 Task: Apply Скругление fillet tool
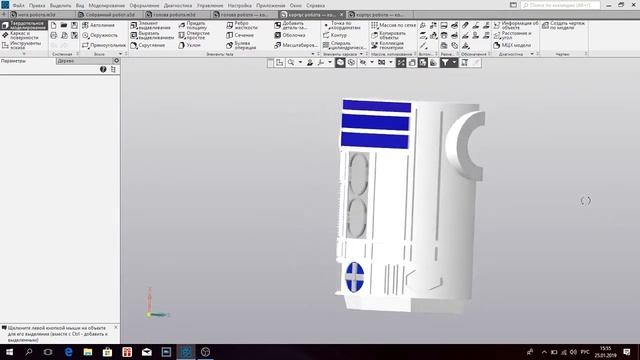[x=147, y=45]
